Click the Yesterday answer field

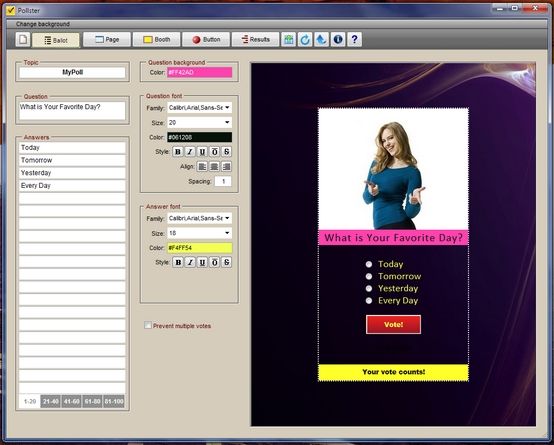[x=72, y=173]
